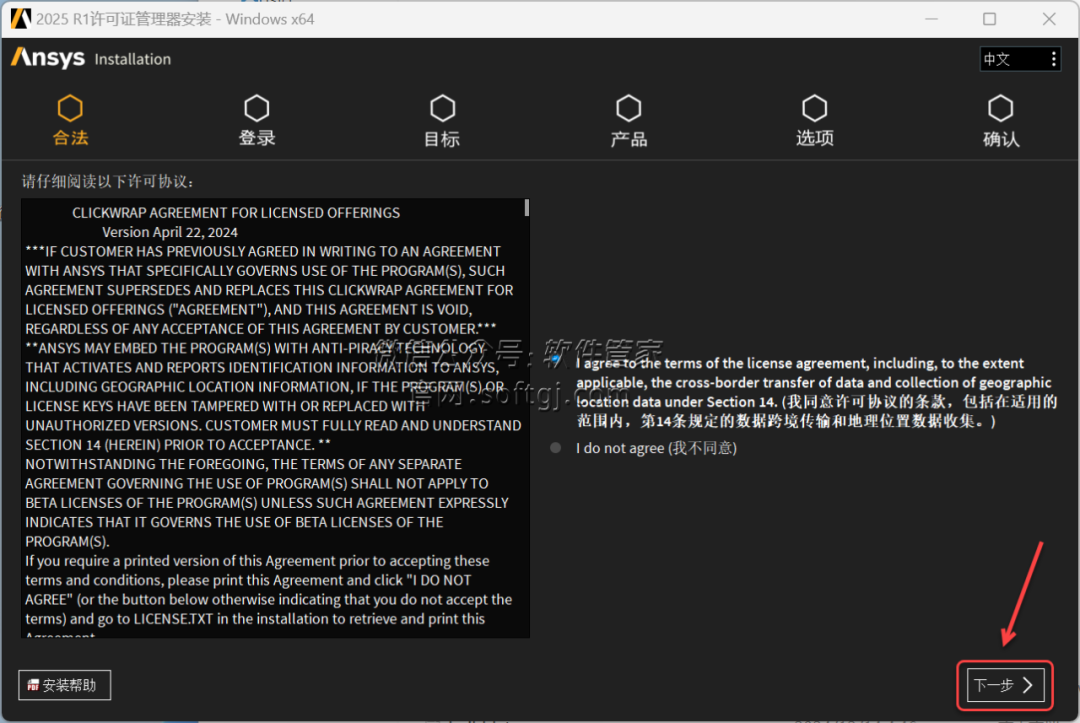Image resolution: width=1080 pixels, height=723 pixels.
Task: Click the 选项 step hexagon icon
Action: [x=814, y=108]
